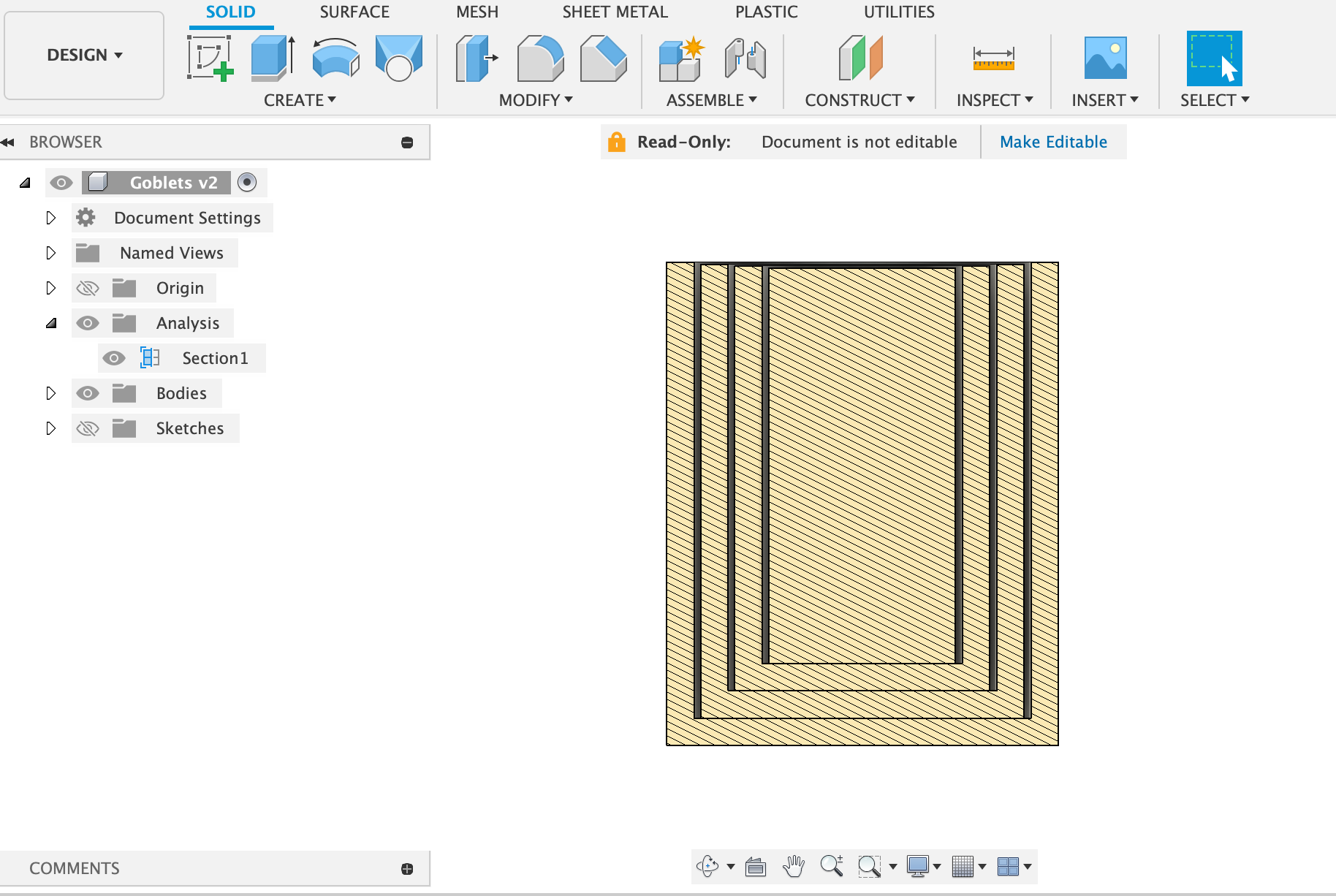This screenshot has width=1336, height=896.
Task: Show the Origin folder
Action: pyautogui.click(x=87, y=287)
